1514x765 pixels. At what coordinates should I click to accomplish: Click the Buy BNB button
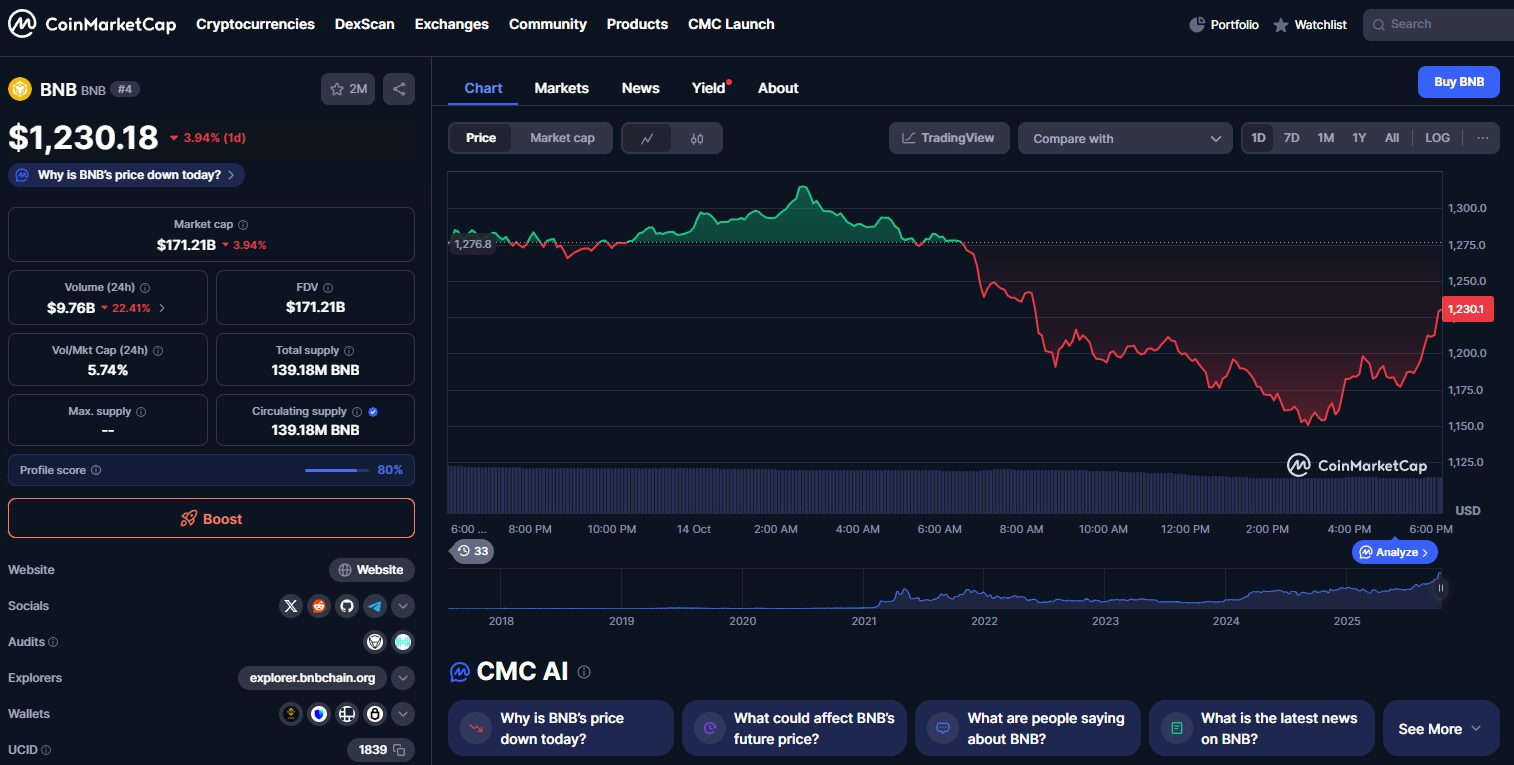1459,82
